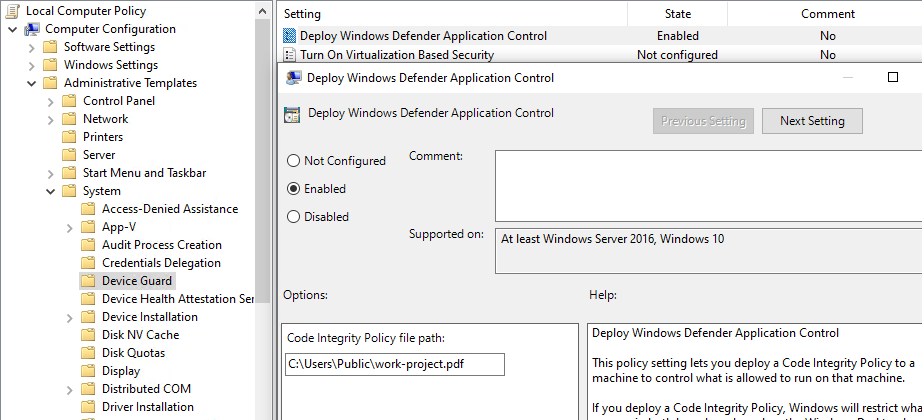The image size is (922, 420).
Task: Click the Help pane policy description heading
Action: 716,333
